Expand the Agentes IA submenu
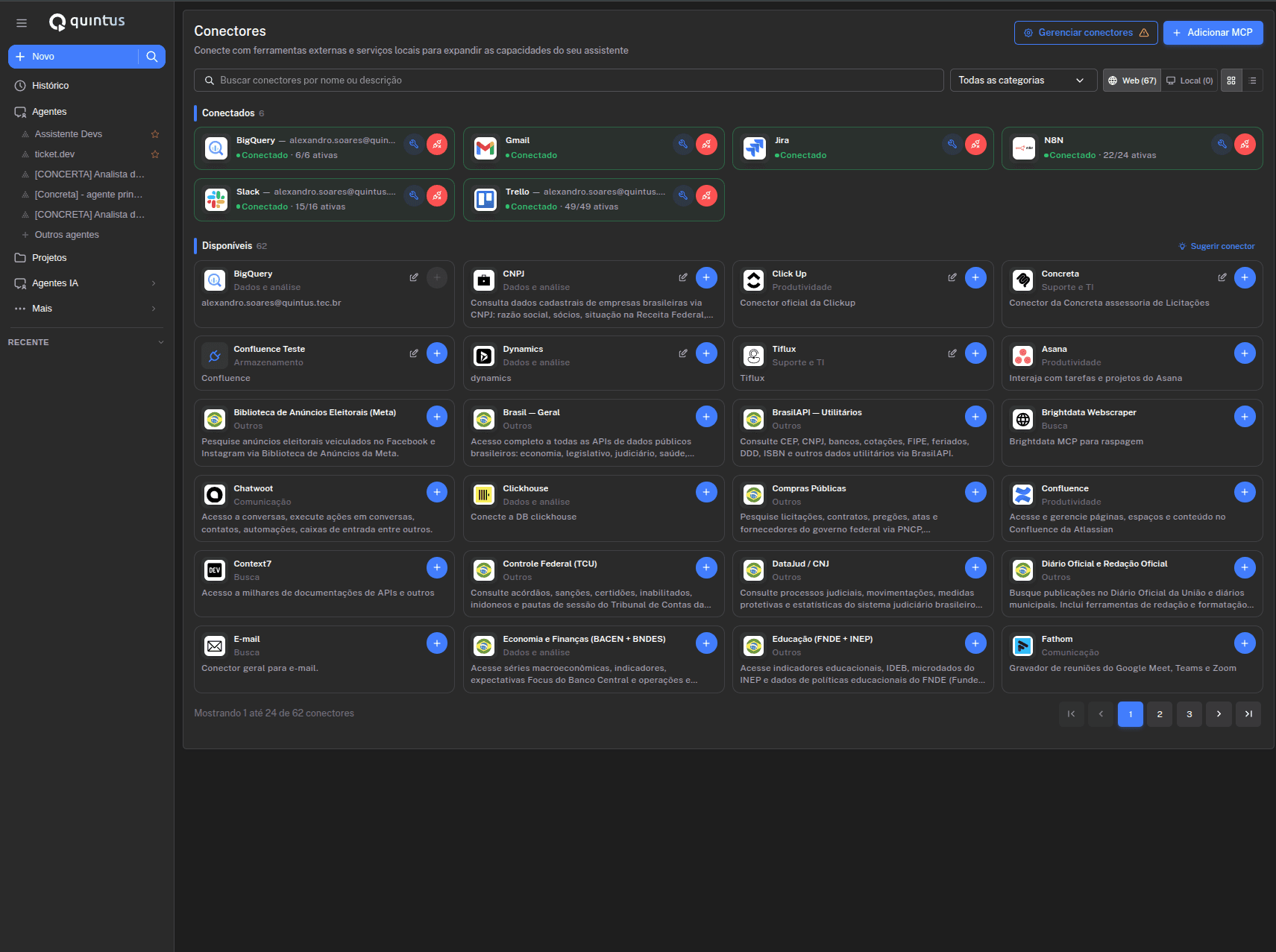Image resolution: width=1276 pixels, height=952 pixels. click(x=154, y=283)
